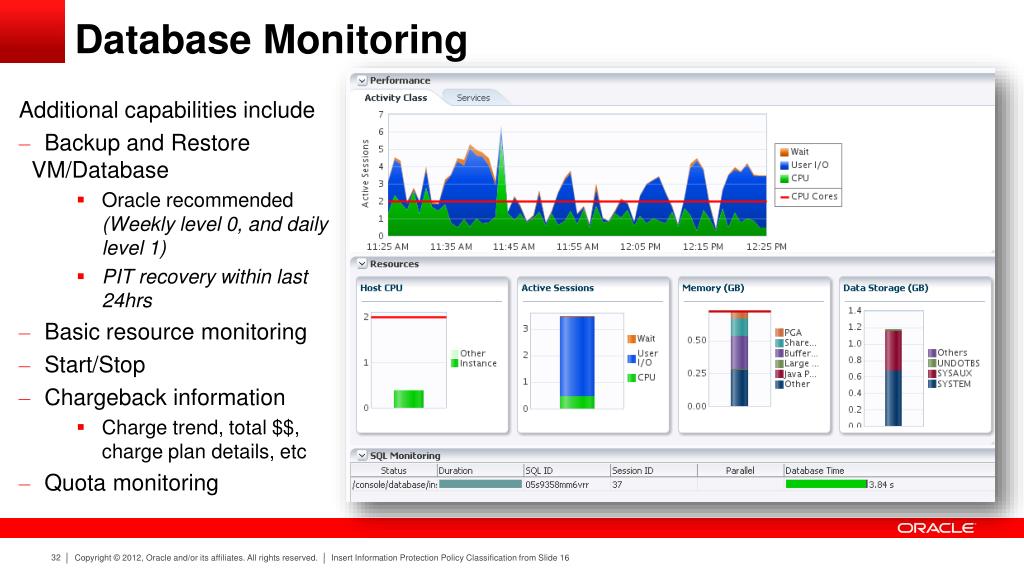Viewport: 1024px width, 576px height.
Task: Sort by the SQL ID column header
Action: 566,471
